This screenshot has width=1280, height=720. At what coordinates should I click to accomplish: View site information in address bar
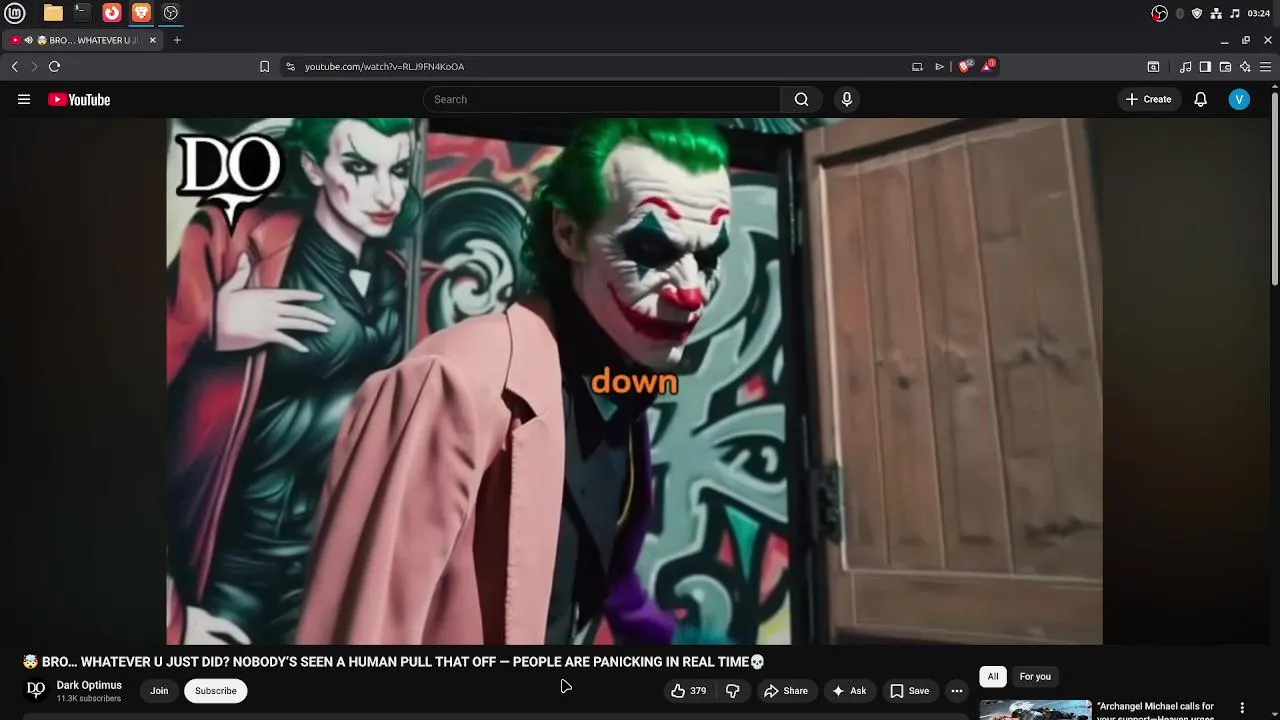tap(290, 67)
